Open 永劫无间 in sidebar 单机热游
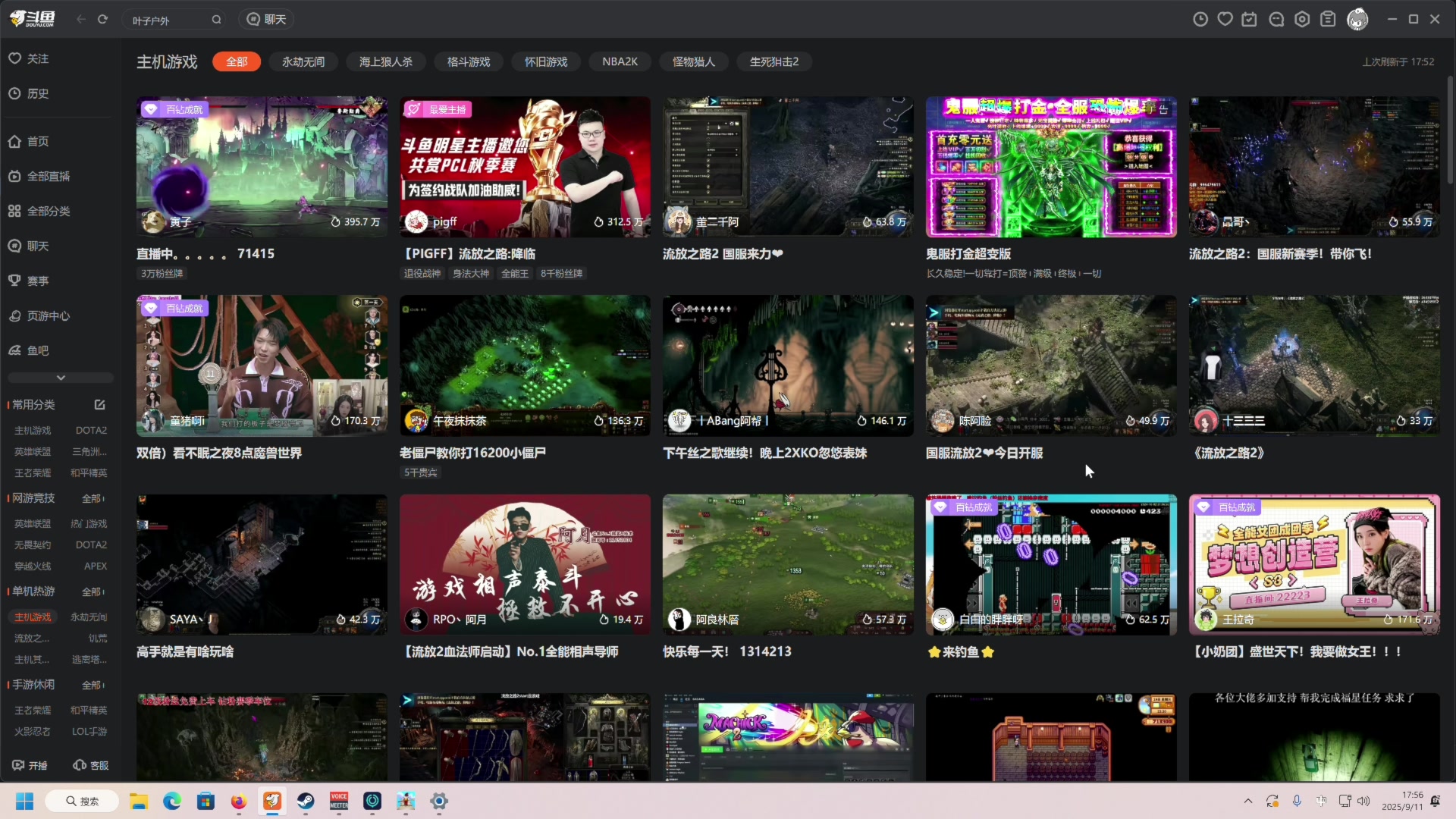The width and height of the screenshot is (1456, 819). (x=89, y=617)
